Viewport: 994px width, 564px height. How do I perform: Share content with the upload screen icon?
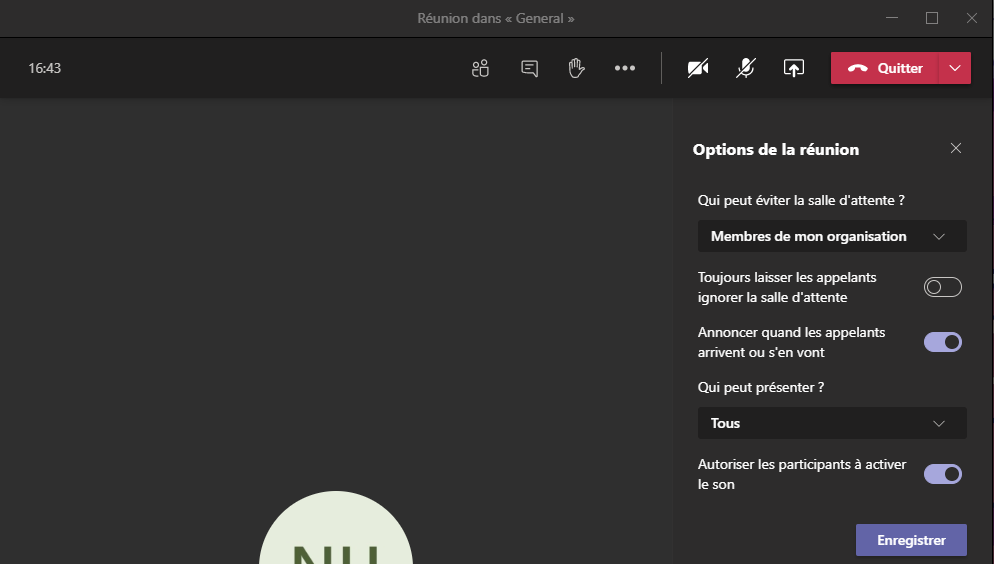pos(794,68)
